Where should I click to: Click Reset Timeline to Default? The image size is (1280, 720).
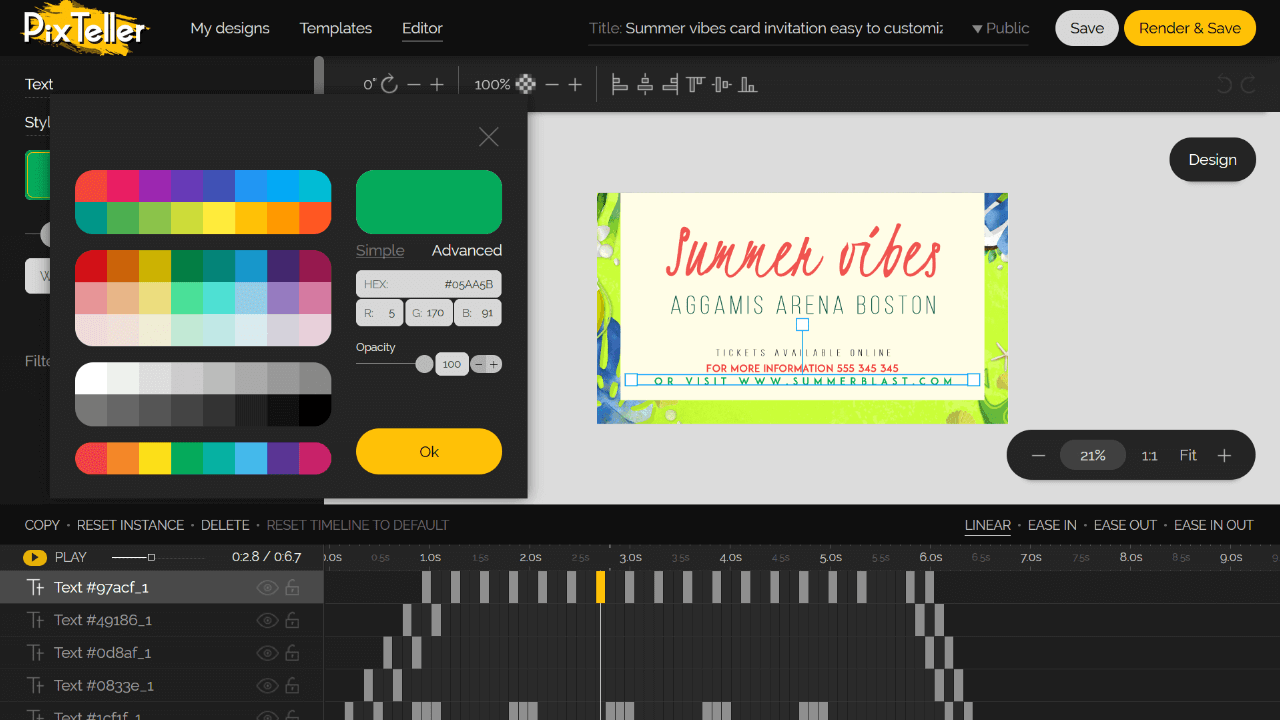358,525
